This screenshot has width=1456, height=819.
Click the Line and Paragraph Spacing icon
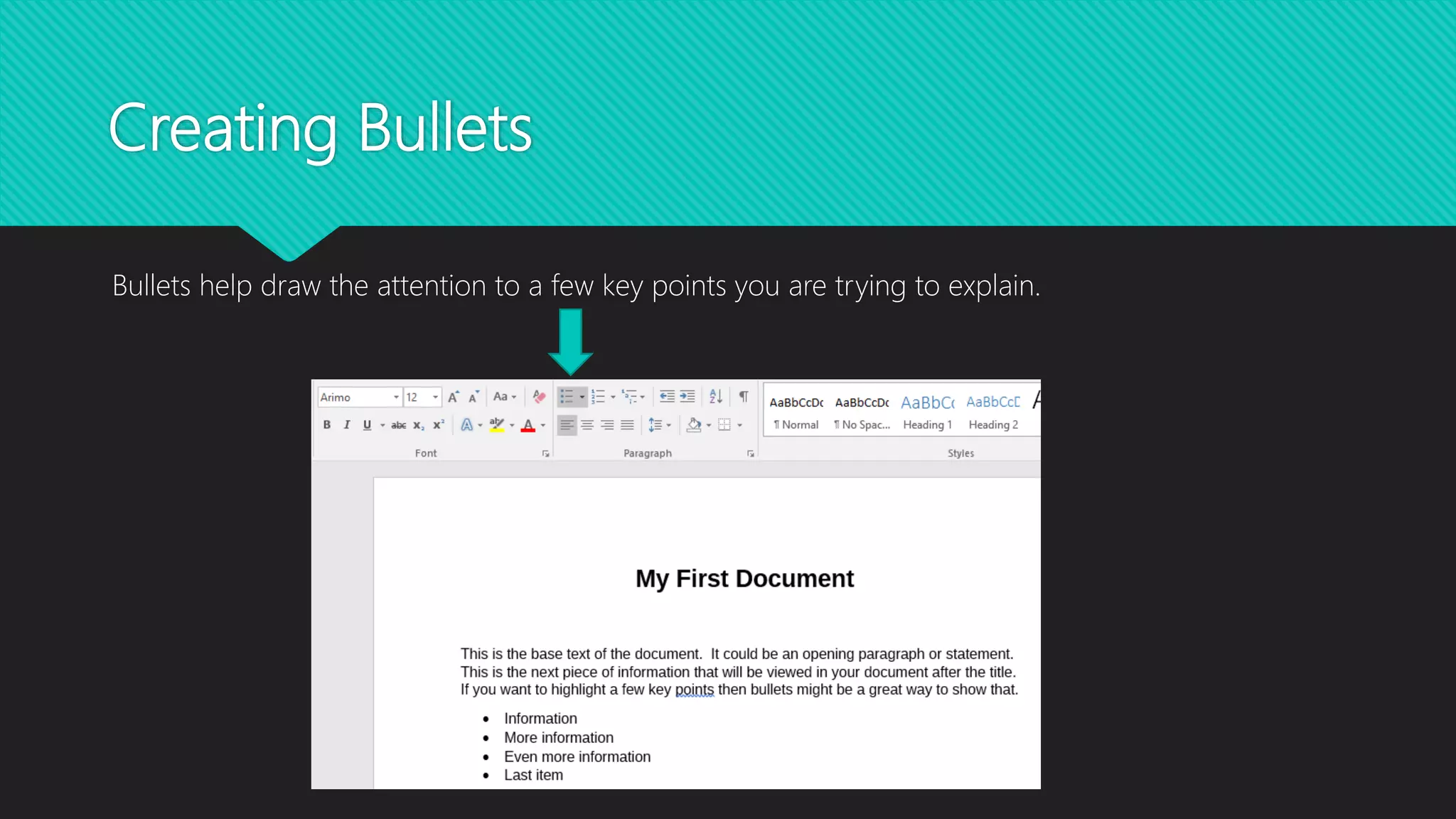pyautogui.click(x=655, y=425)
